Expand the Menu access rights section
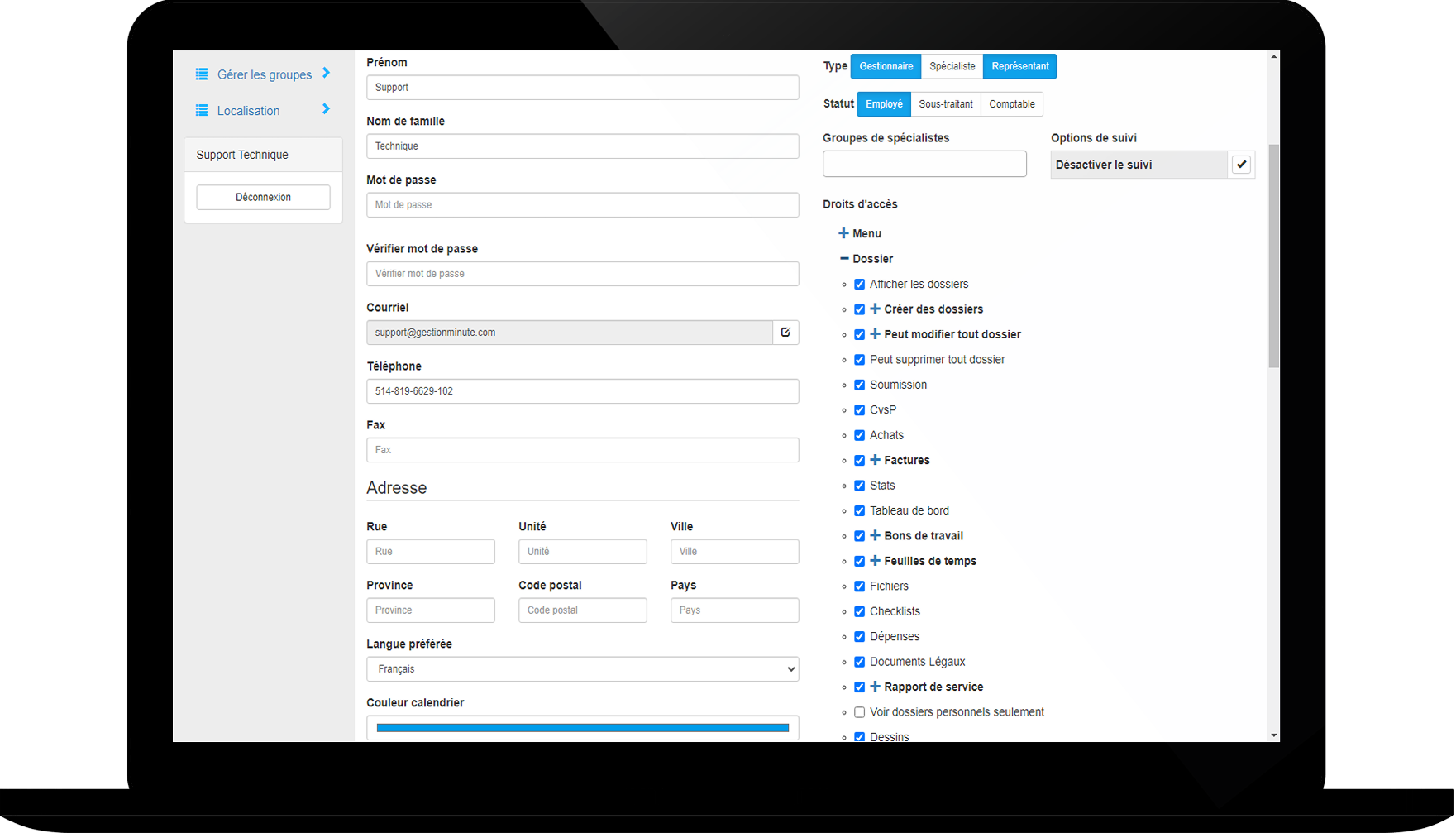Viewport: 1456px width, 833px height. point(843,234)
